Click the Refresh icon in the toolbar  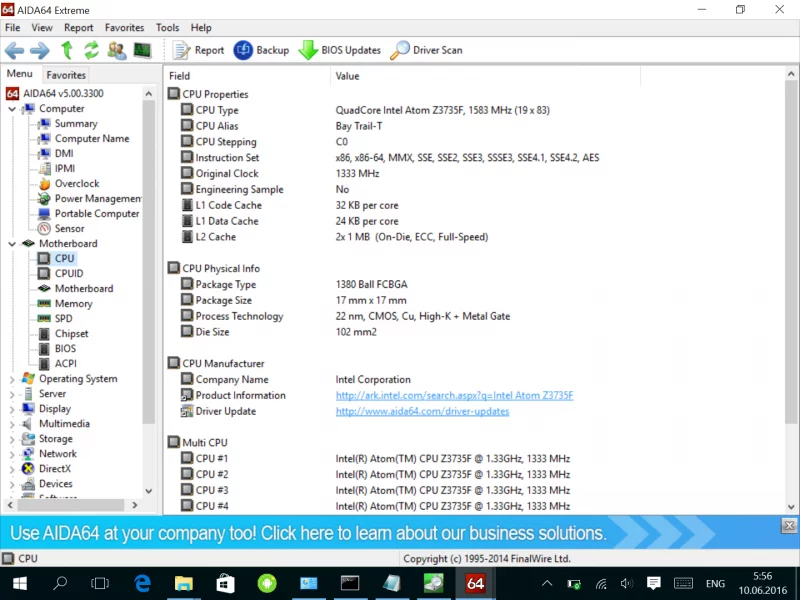point(91,50)
